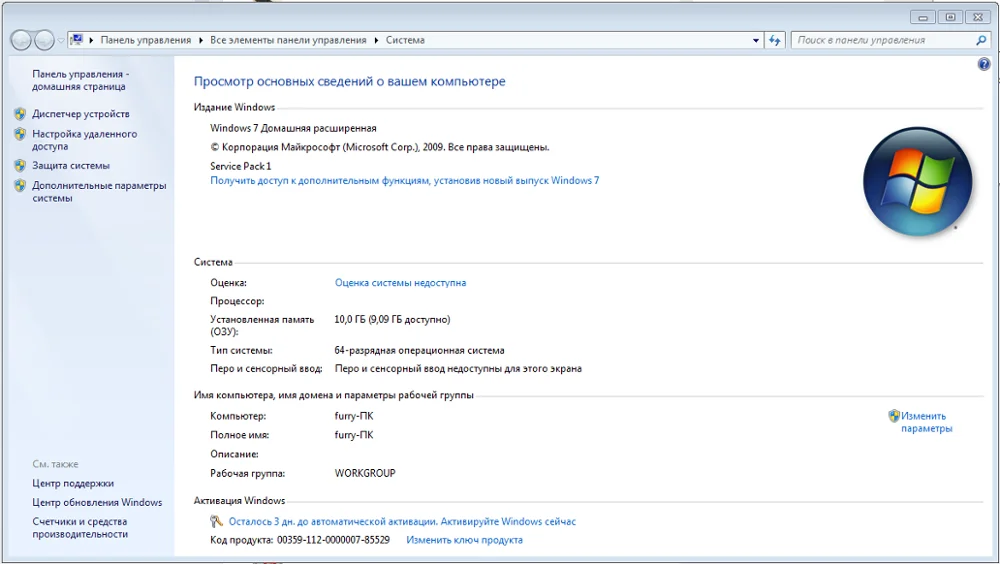1000x564 pixels.
Task: Click shield icon beside Настройка удаленного доступа
Action: pyautogui.click(x=20, y=134)
